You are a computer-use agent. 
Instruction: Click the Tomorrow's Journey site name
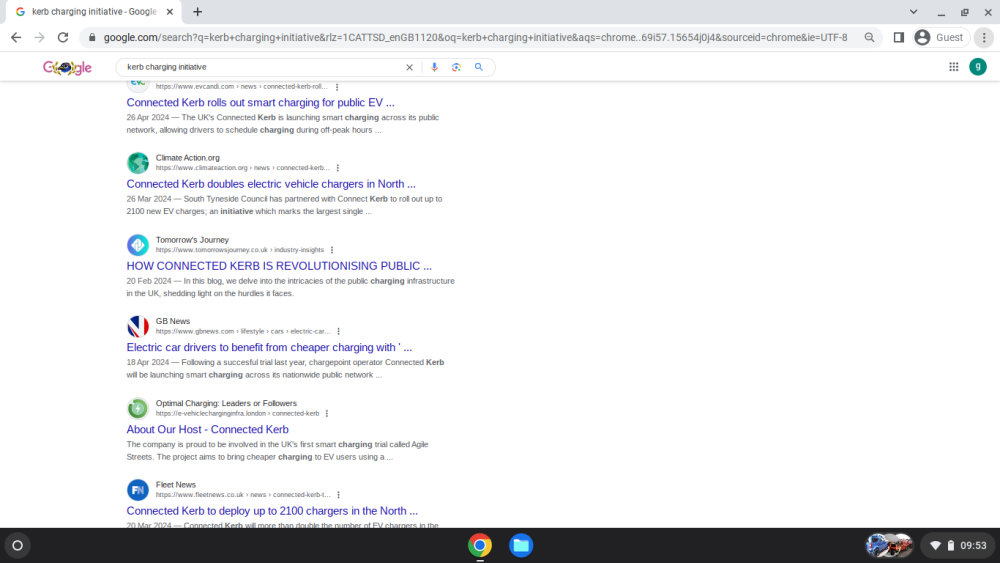pos(192,240)
